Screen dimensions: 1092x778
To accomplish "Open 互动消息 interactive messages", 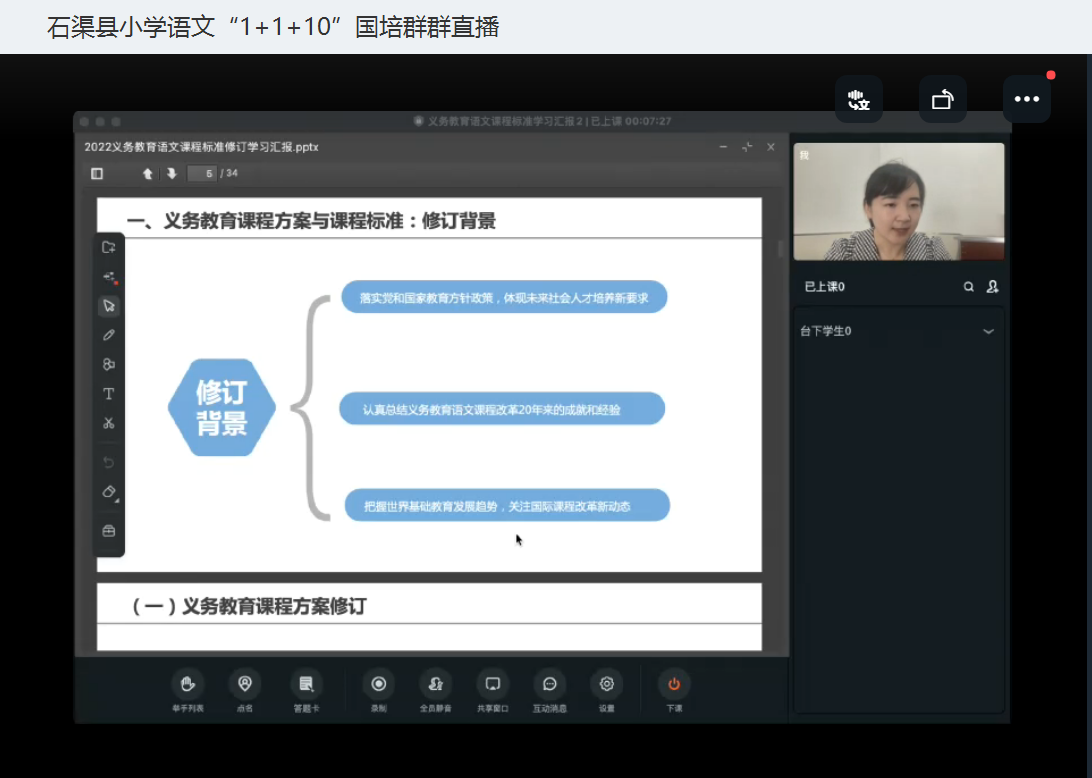I will point(549,684).
